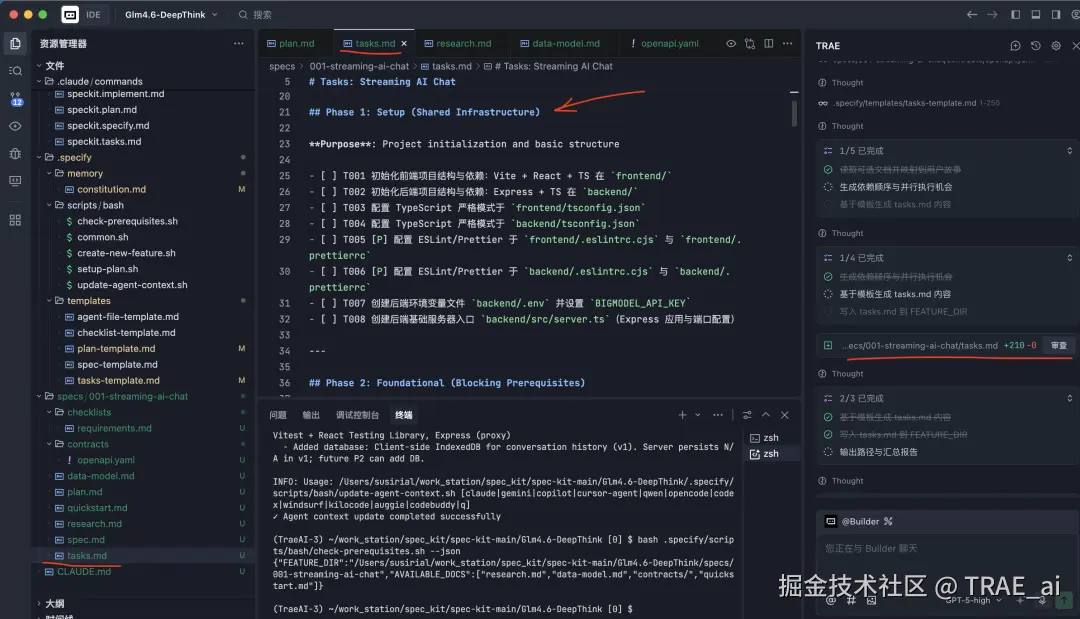The image size is (1080, 619).
Task: Collapse the .specify folder
Action: 39,157
